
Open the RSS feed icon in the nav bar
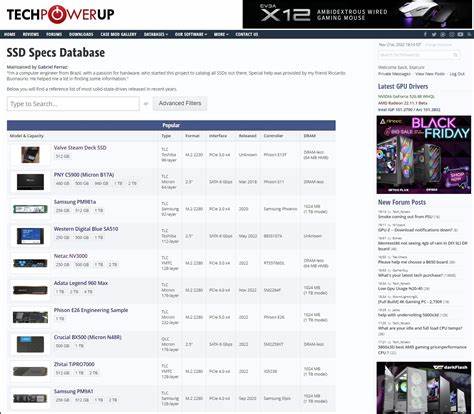pos(469,34)
